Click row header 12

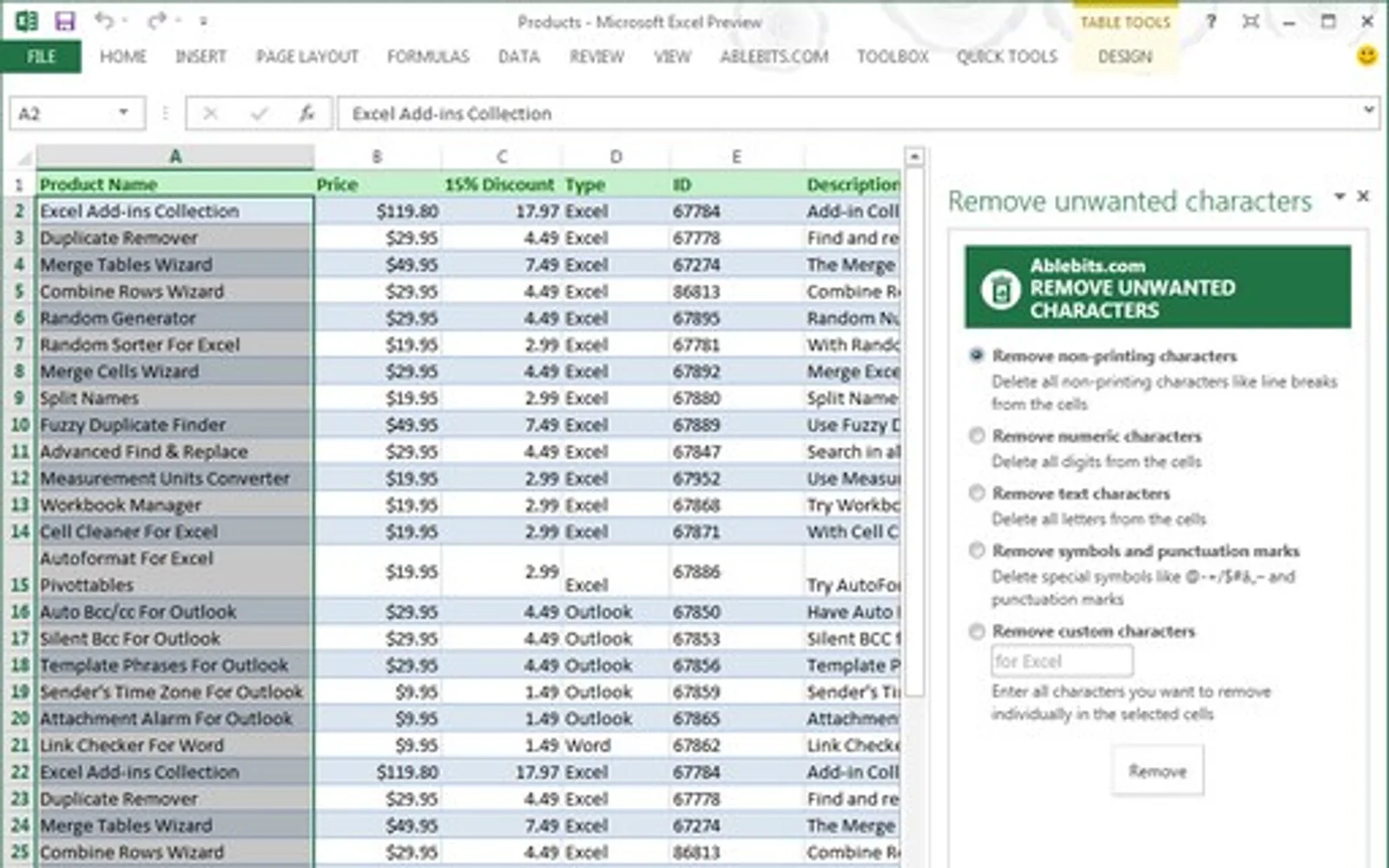click(19, 478)
